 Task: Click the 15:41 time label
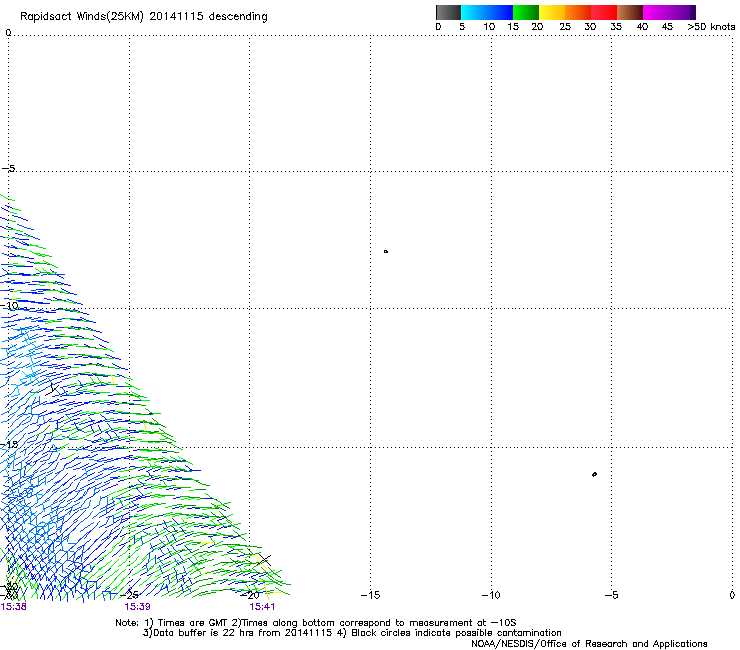point(262,607)
